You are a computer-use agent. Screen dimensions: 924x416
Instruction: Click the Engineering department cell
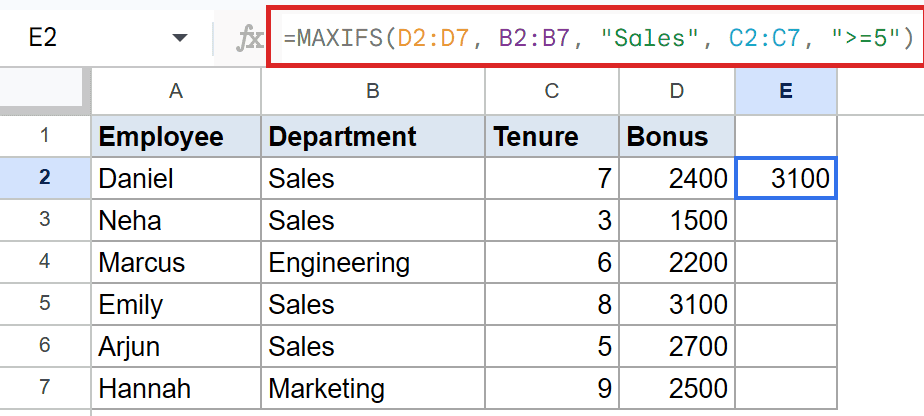[373, 262]
